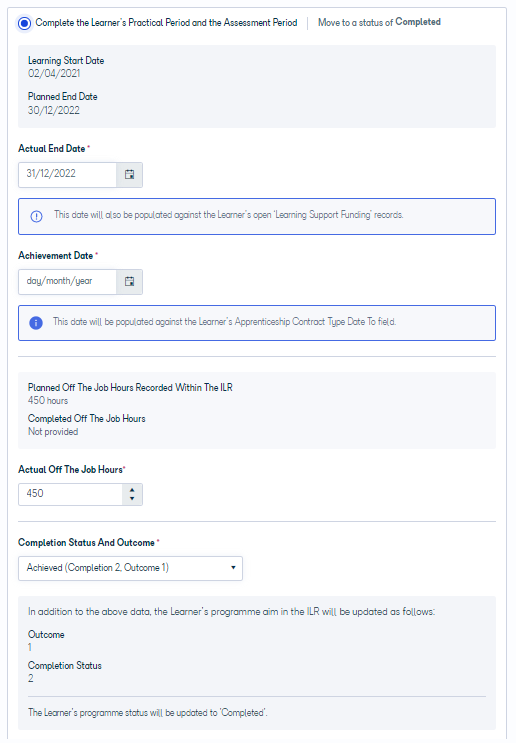Image resolution: width=516 pixels, height=743 pixels.
Task: Click the 'Complete the Learner's Practical Period' option label
Action: 166,23
